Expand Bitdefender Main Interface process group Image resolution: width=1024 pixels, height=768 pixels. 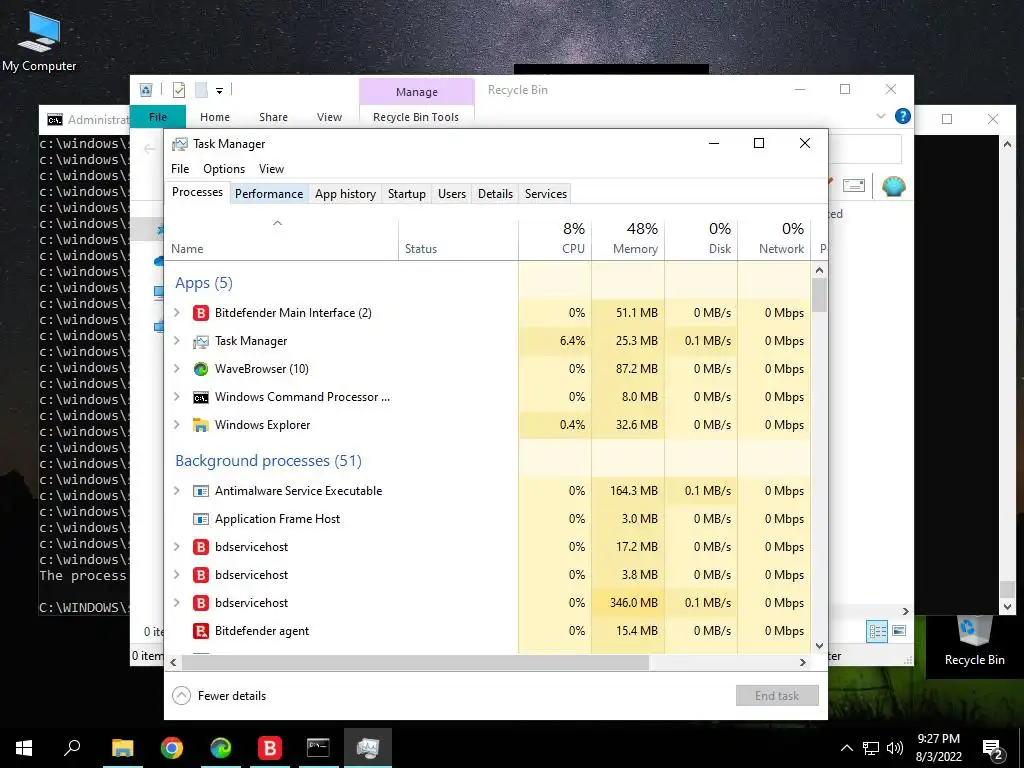pos(176,313)
